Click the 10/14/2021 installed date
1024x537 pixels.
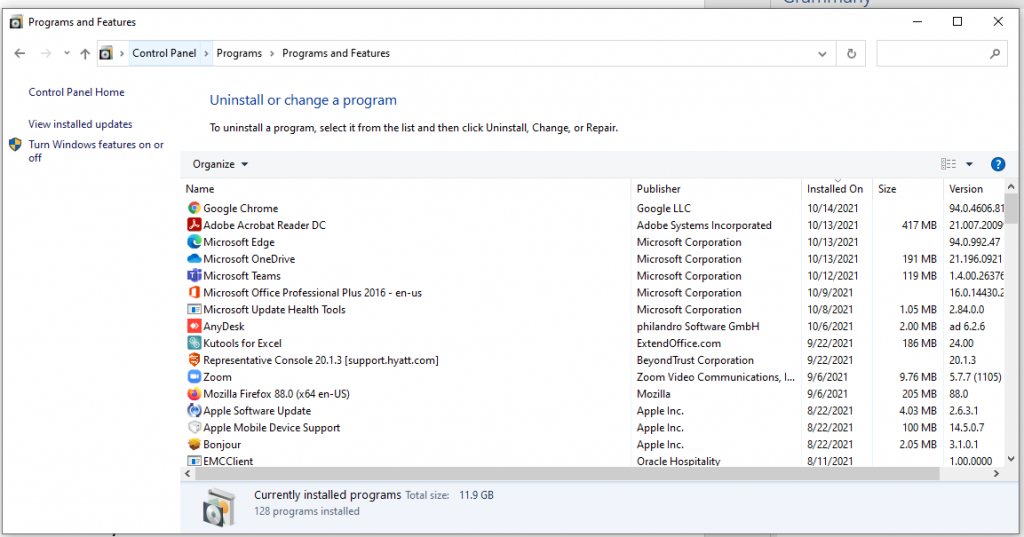tap(833, 208)
